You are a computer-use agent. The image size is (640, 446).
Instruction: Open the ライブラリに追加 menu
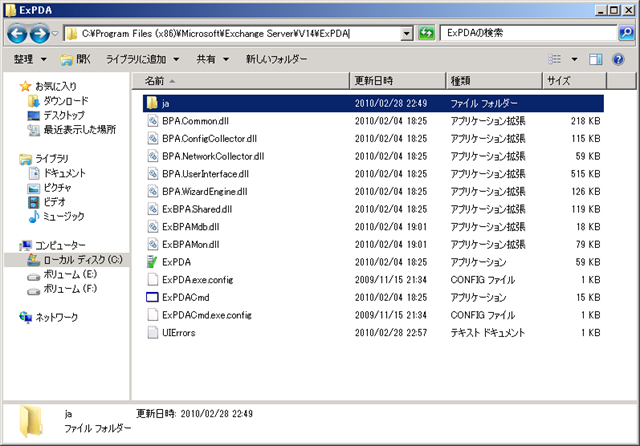point(142,60)
